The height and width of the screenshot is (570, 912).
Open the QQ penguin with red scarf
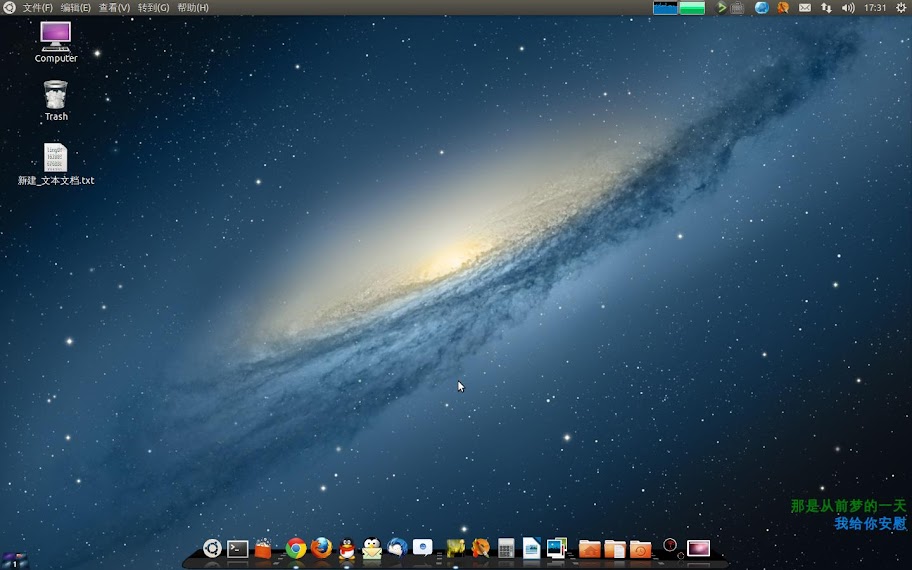click(347, 548)
